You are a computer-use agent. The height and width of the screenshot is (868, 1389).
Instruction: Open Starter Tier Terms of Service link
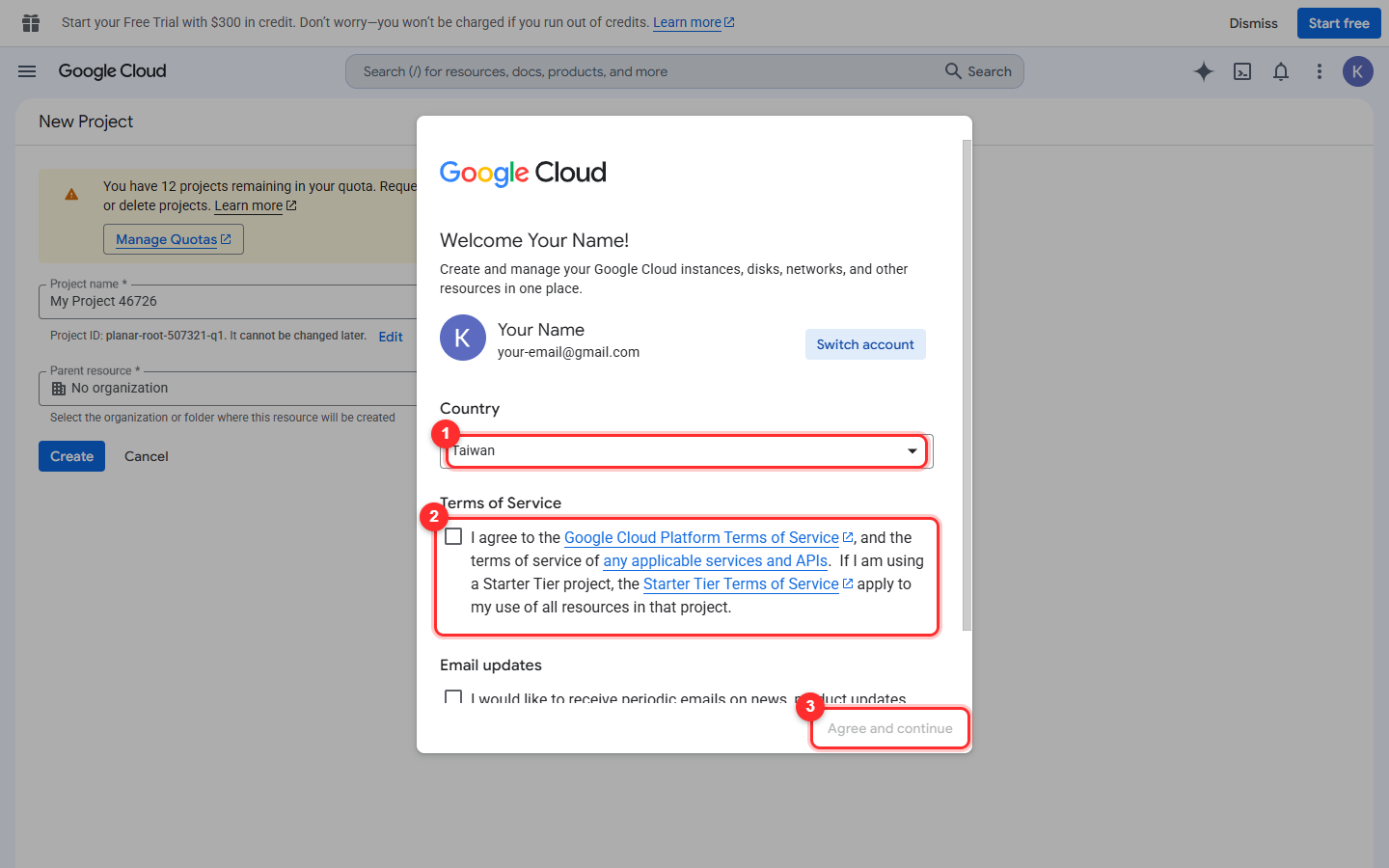pyautogui.click(x=748, y=583)
